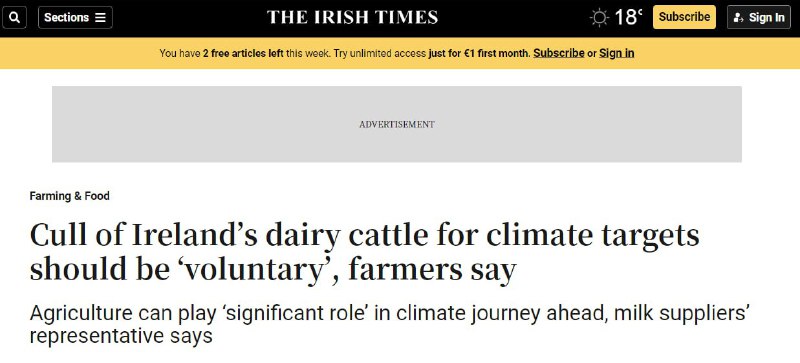
Task: Click the Sign In button in header
Action: 759,17
